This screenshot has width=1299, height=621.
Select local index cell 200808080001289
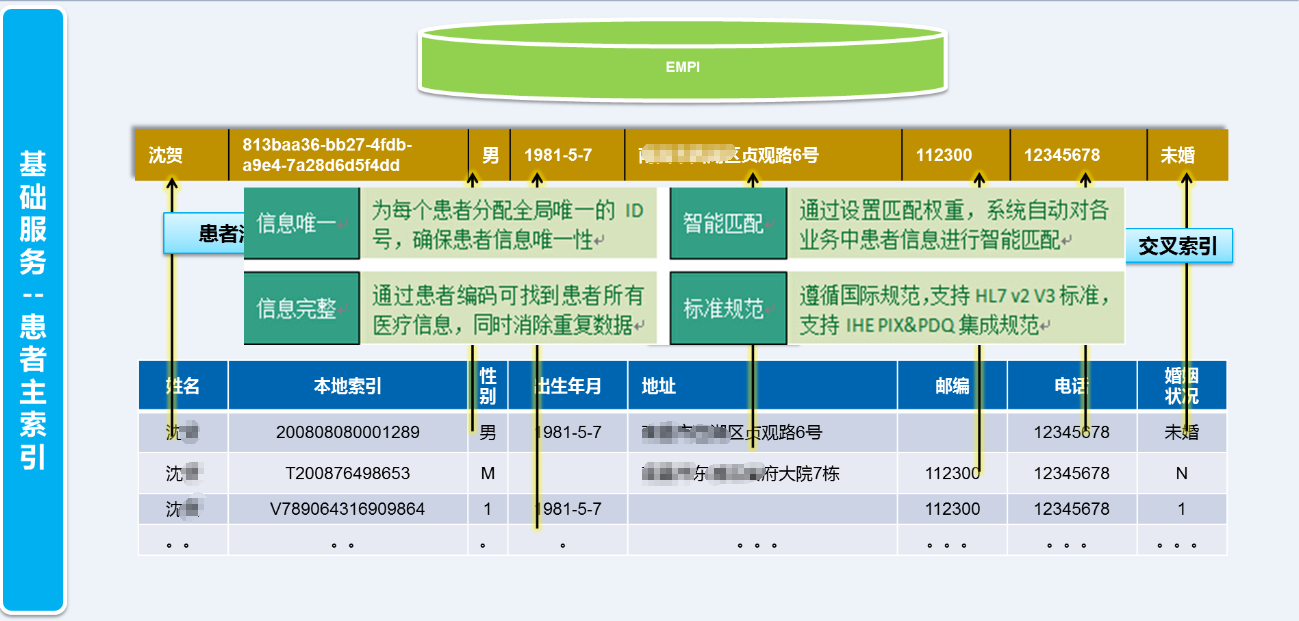click(x=347, y=433)
